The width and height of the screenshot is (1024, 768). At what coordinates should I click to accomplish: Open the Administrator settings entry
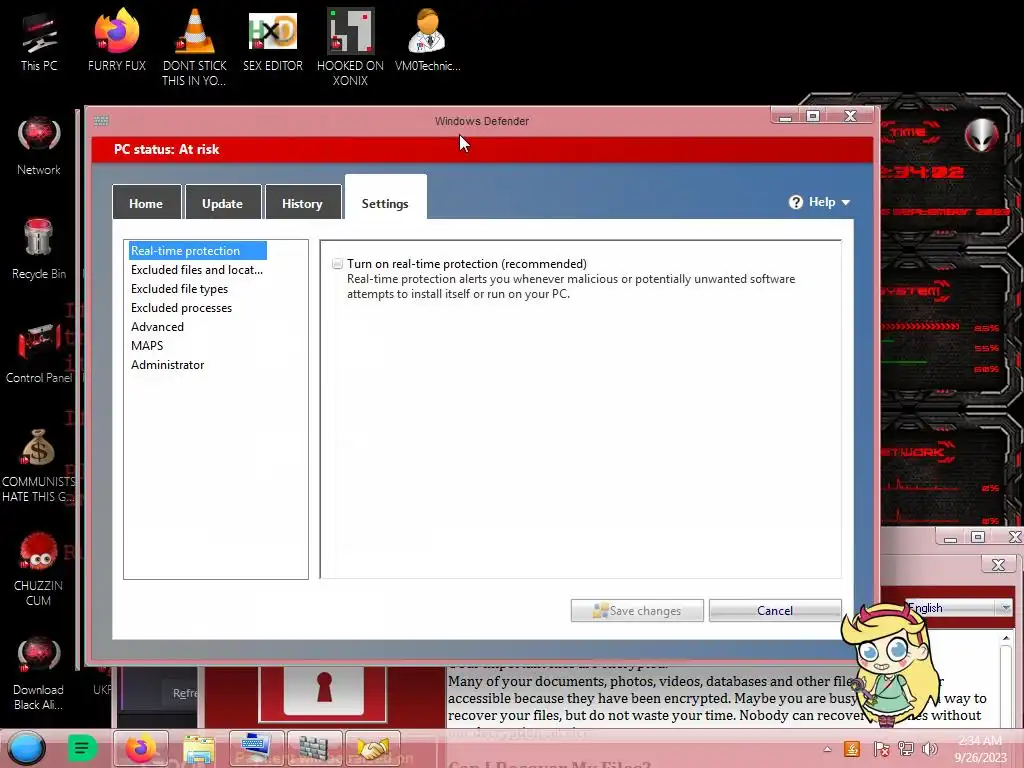167,364
